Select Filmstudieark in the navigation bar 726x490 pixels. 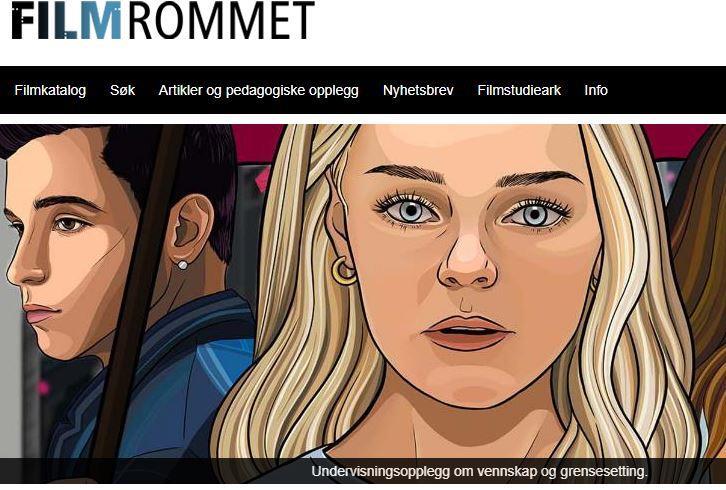click(x=519, y=90)
